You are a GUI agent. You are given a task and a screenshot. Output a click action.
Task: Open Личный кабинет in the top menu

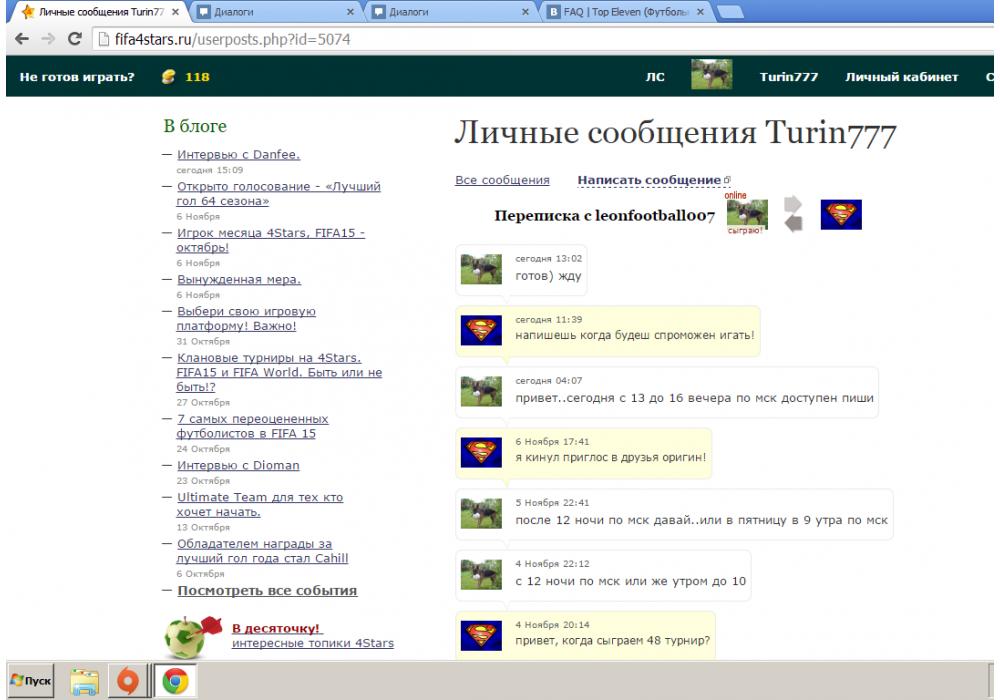coord(901,77)
